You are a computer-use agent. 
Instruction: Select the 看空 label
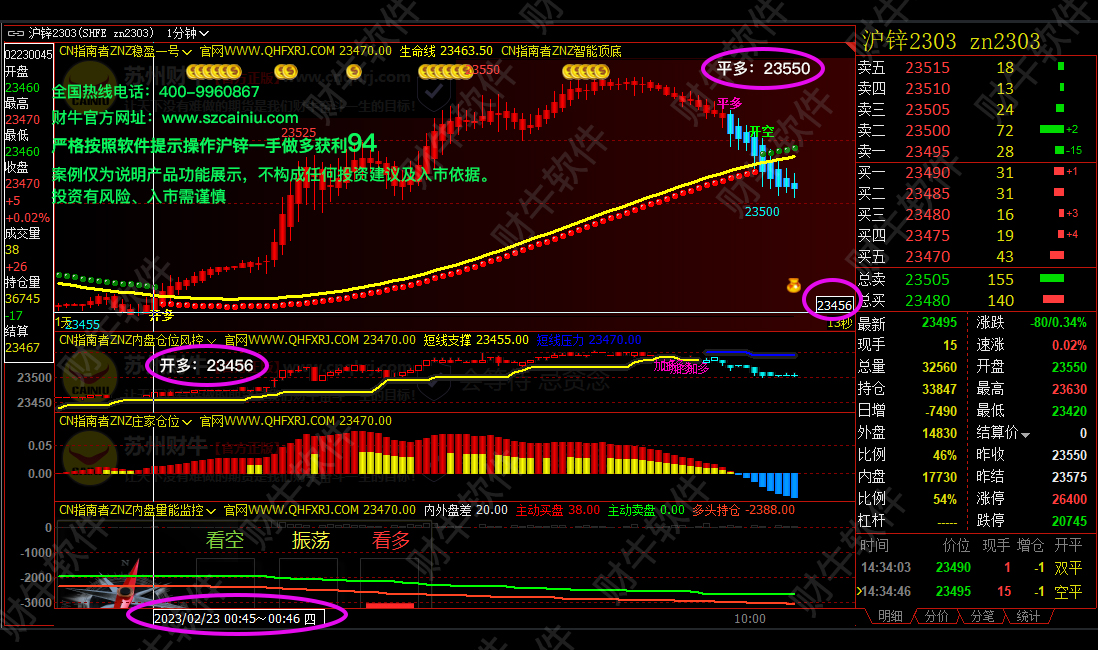[x=225, y=540]
